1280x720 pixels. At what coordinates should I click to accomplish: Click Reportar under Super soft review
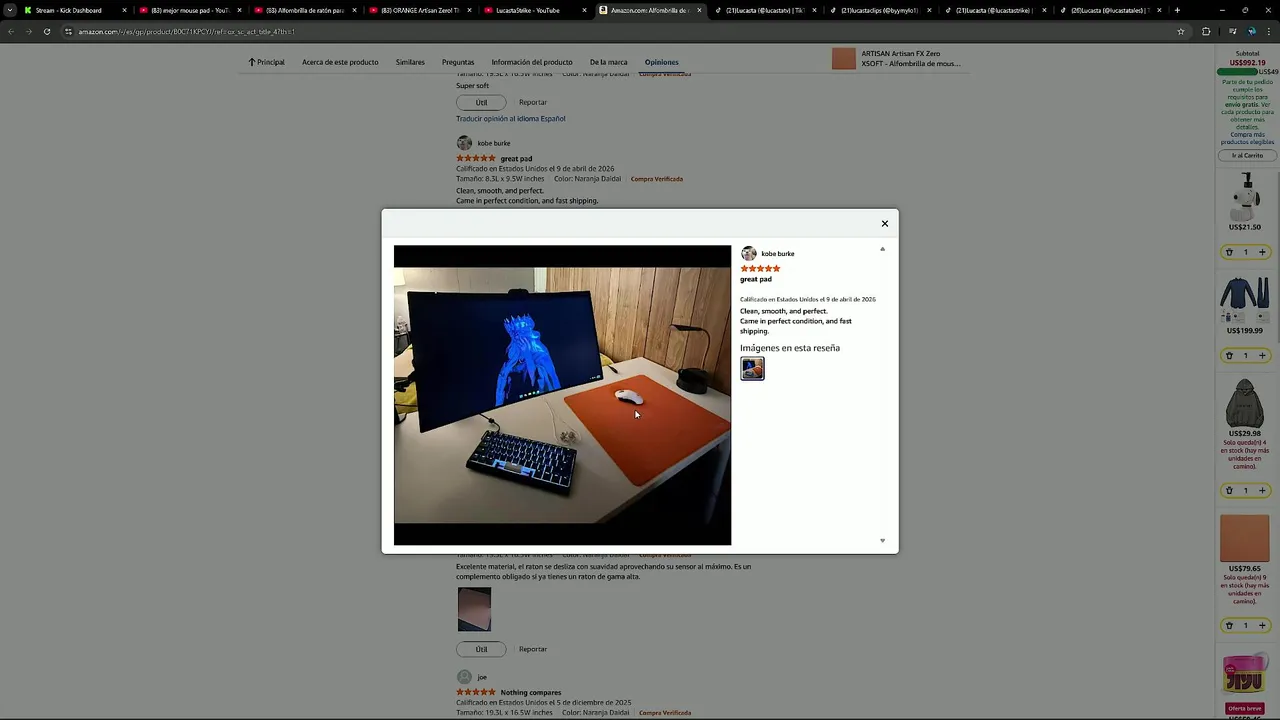pyautogui.click(x=533, y=102)
